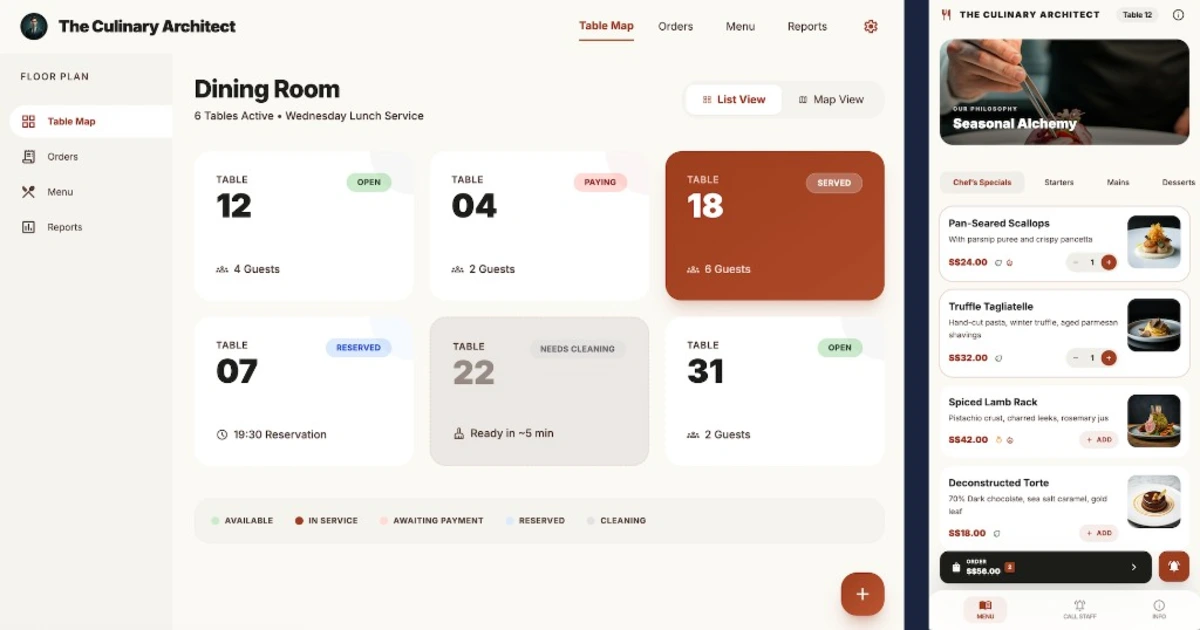Increase Truffle Tagliatelle quantity with plus
This screenshot has width=1200, height=630.
(1108, 358)
